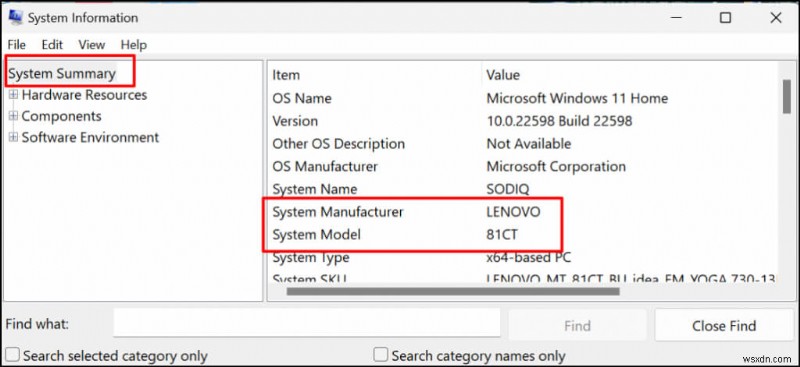This screenshot has height=367, width=800.
Task: Open the Help menu
Action: (134, 45)
